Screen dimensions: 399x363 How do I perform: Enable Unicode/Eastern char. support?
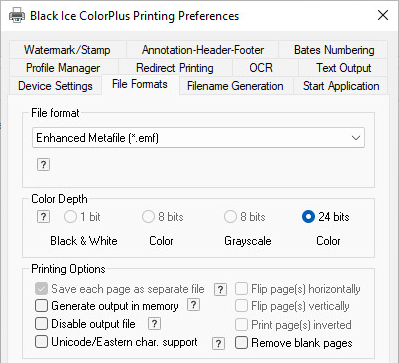tap(41, 342)
